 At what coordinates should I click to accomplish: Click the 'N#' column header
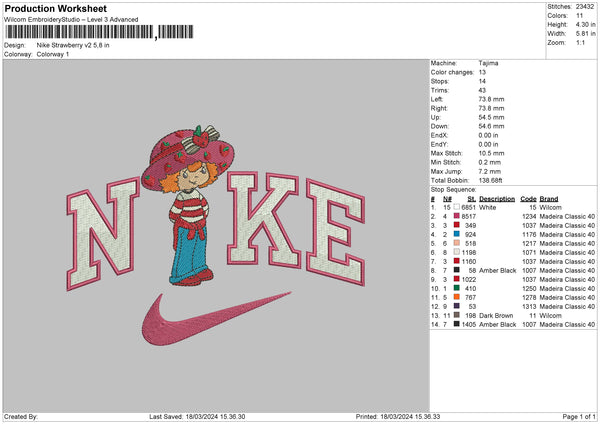tap(447, 199)
